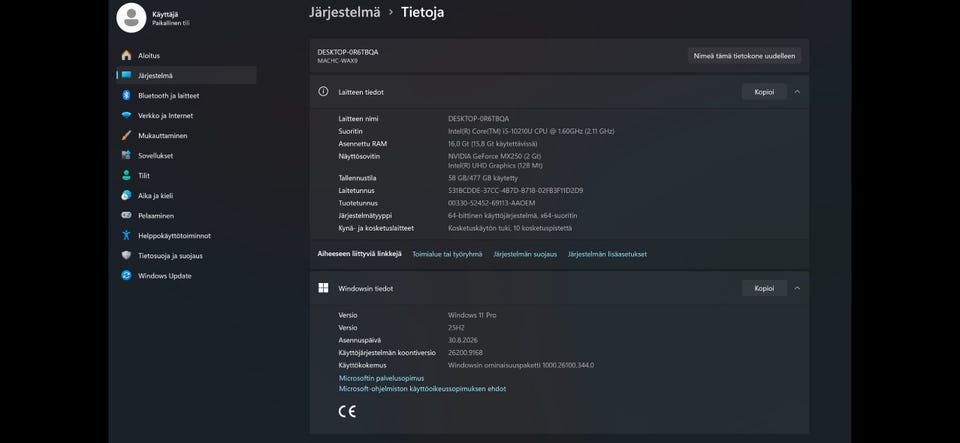Click Järjestelmä in the breadcrumb header
The width and height of the screenshot is (960, 443).
coord(345,12)
